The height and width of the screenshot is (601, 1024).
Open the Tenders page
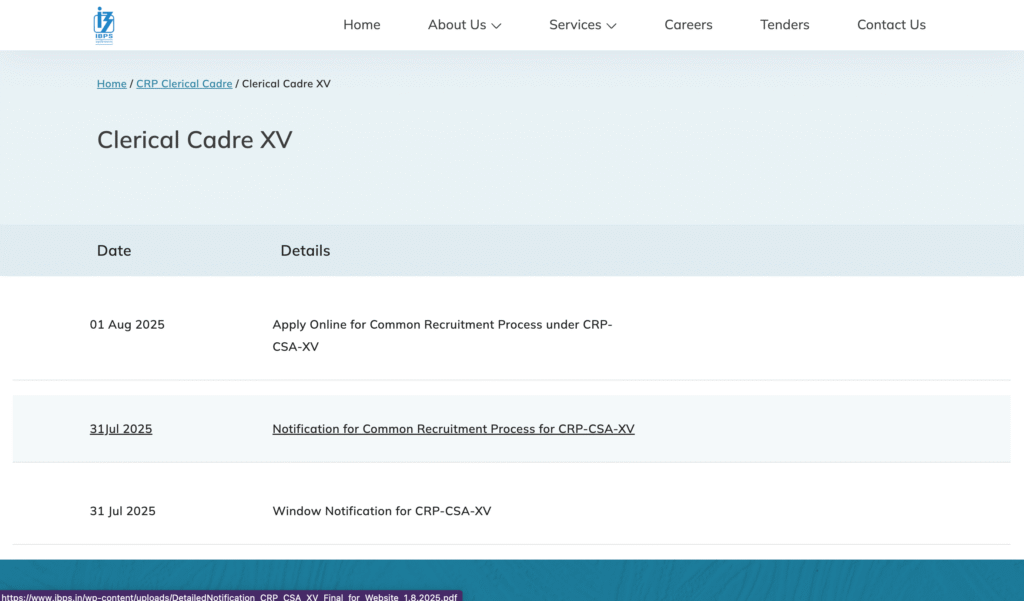click(784, 25)
